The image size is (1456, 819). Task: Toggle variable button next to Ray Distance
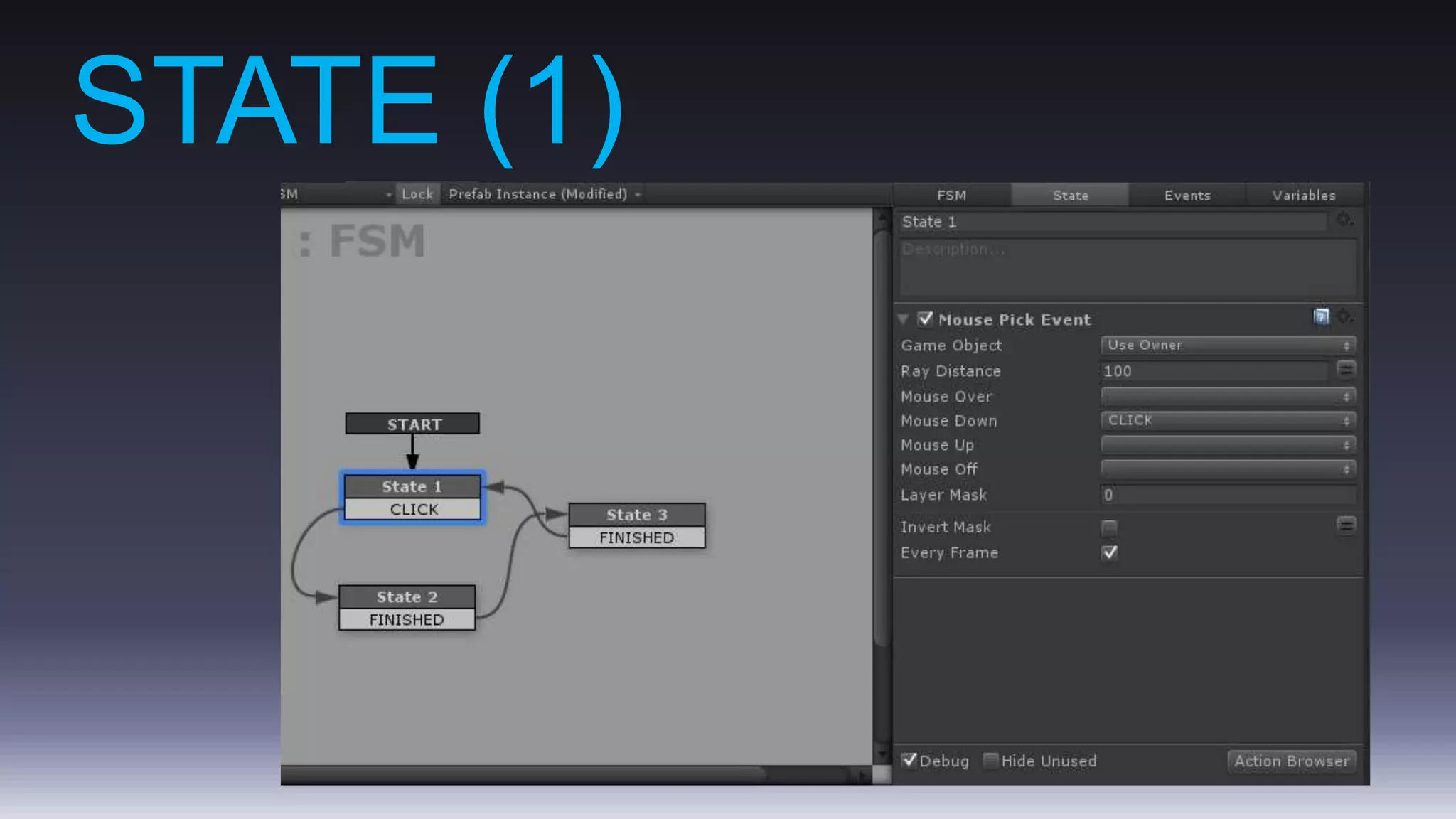tap(1346, 370)
